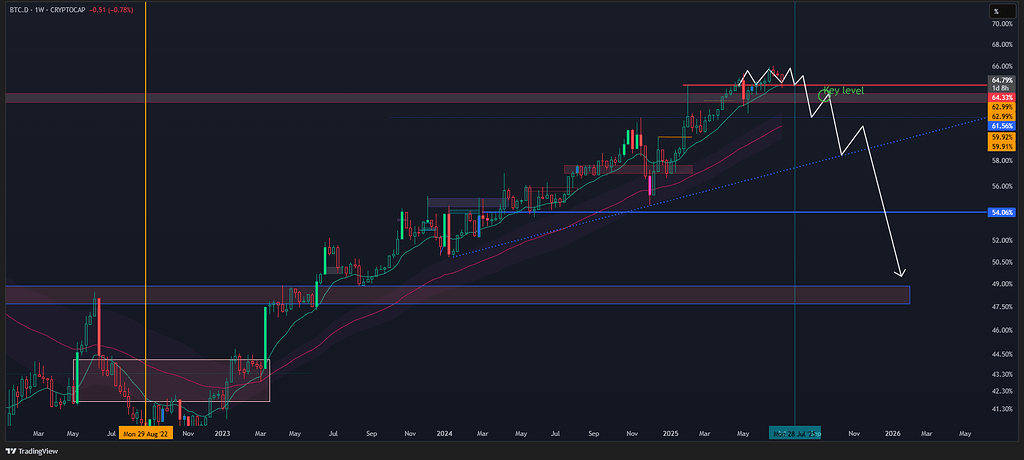
Task: Click the 58.00% price scale value
Action: point(1002,160)
